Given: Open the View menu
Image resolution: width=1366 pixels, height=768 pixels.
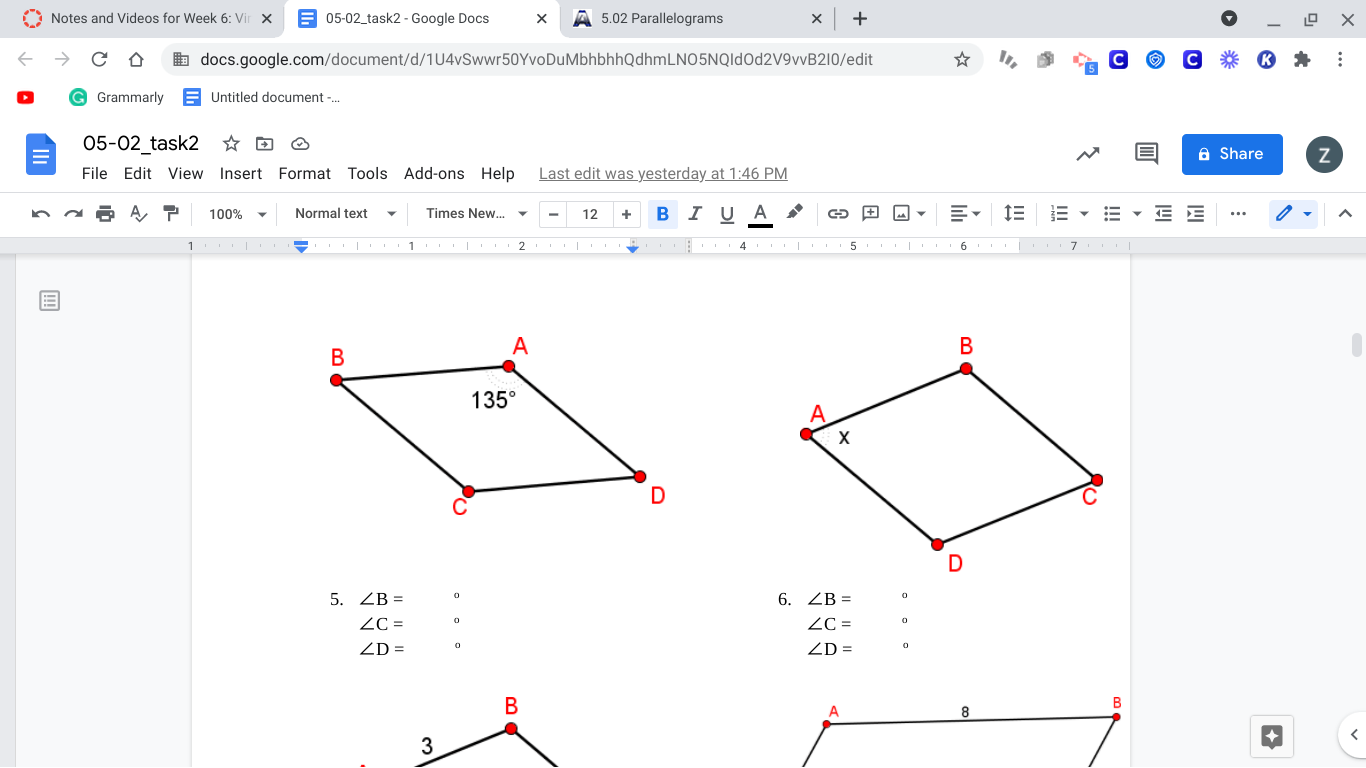Looking at the screenshot, I should (185, 173).
